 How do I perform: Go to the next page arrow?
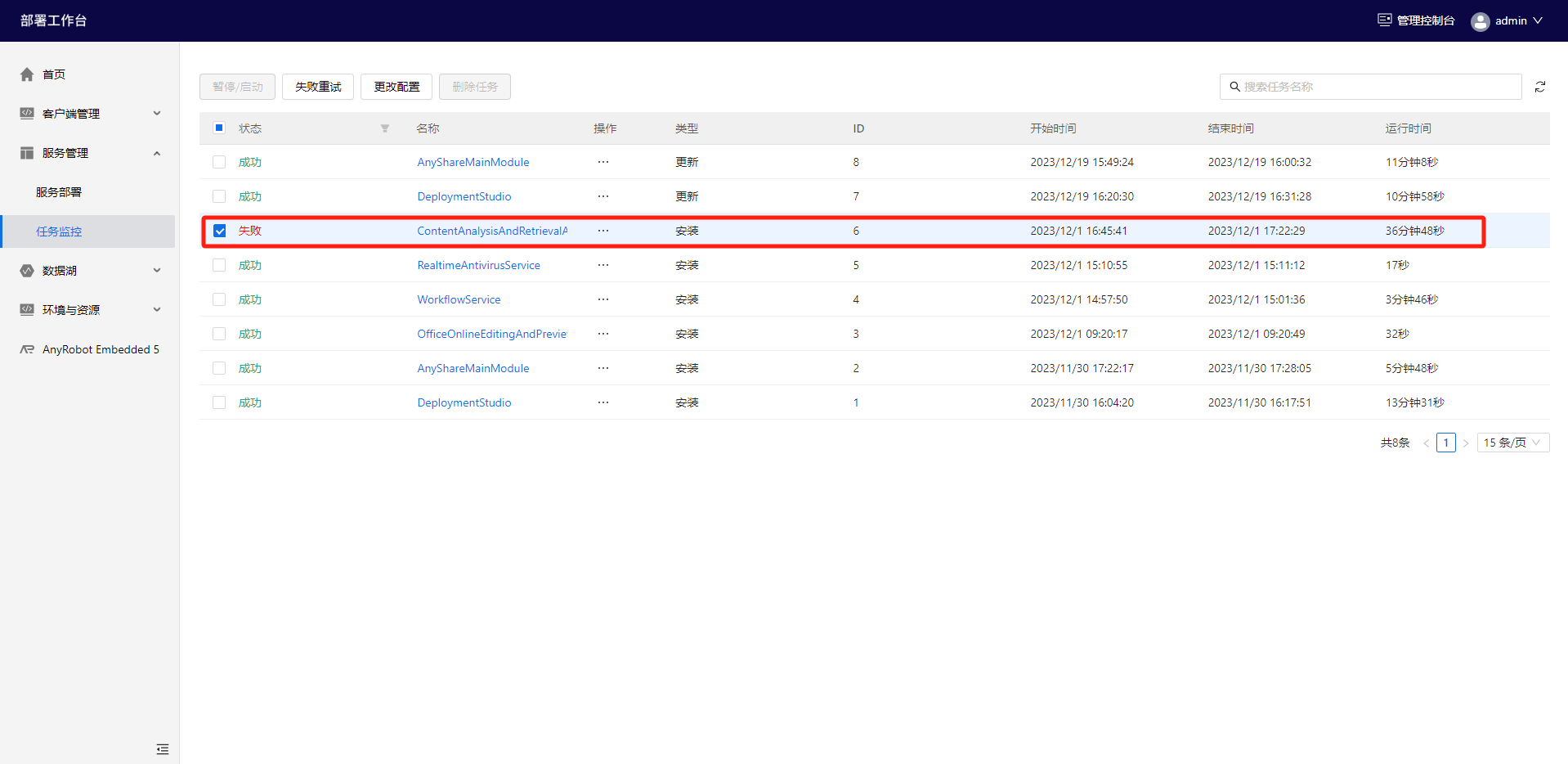pos(1466,443)
